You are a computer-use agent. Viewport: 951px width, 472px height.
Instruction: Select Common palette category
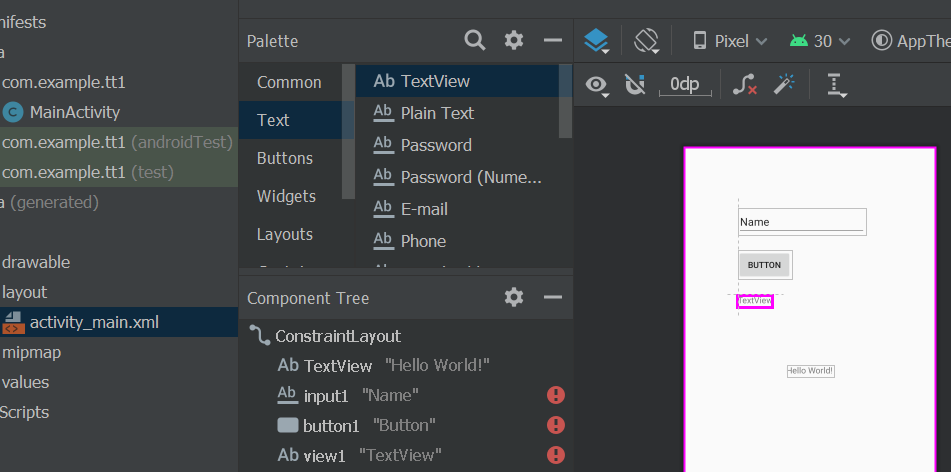pyautogui.click(x=290, y=83)
